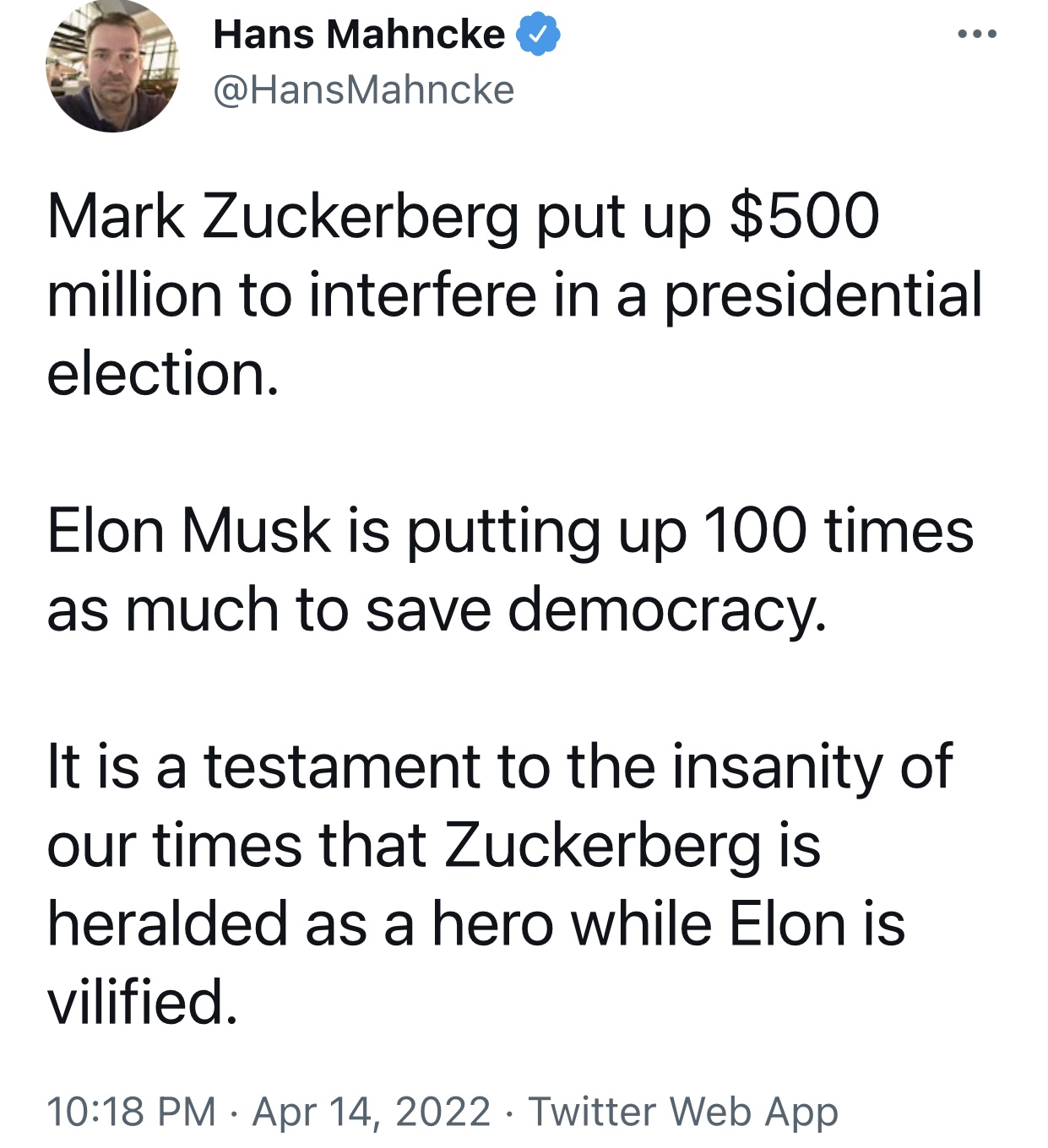Click the Apr 14, 2022 date
This screenshot has height=1148, width=1048.
pyautogui.click(x=372, y=1111)
